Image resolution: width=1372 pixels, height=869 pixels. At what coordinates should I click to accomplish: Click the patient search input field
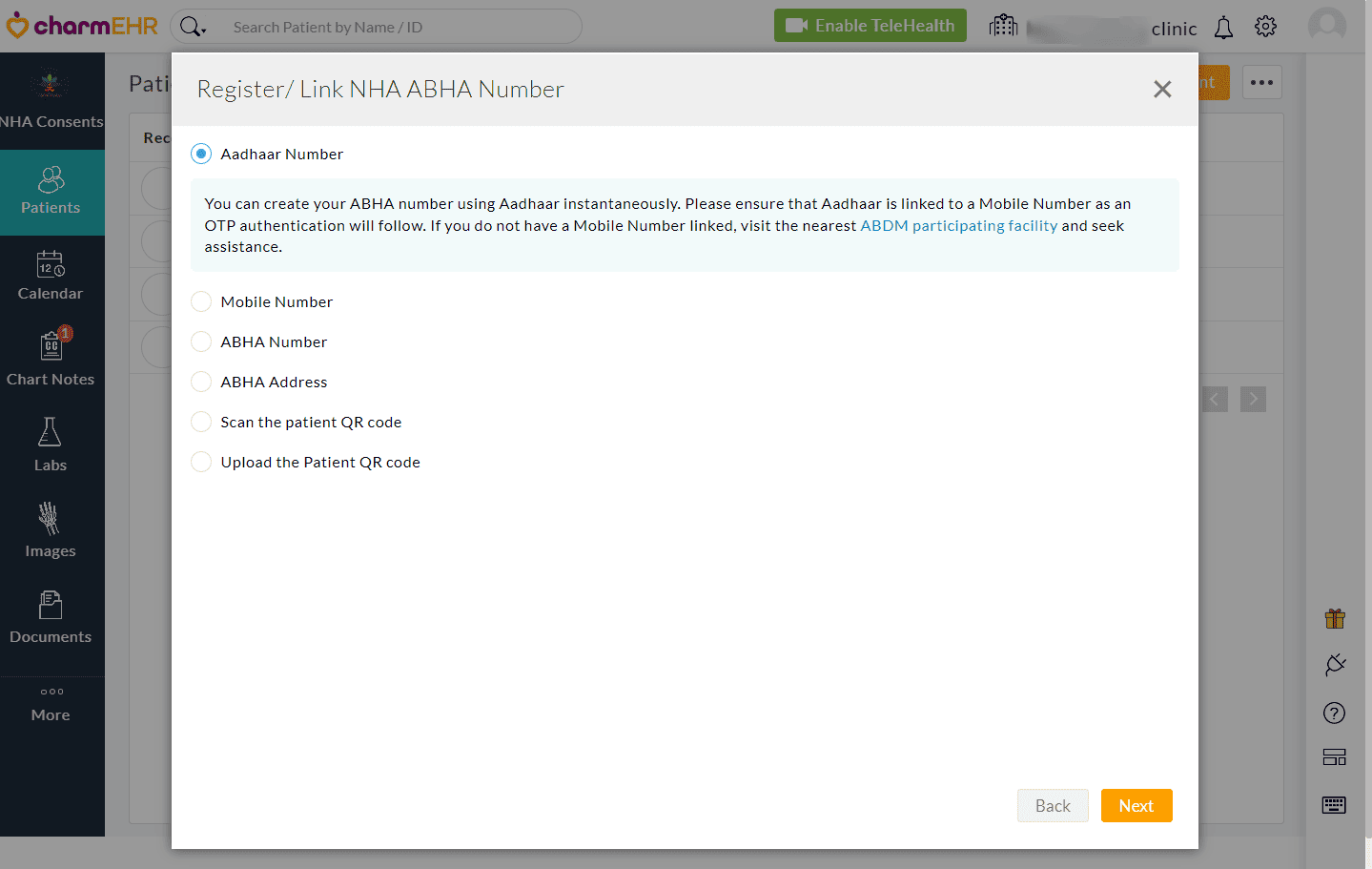click(400, 26)
